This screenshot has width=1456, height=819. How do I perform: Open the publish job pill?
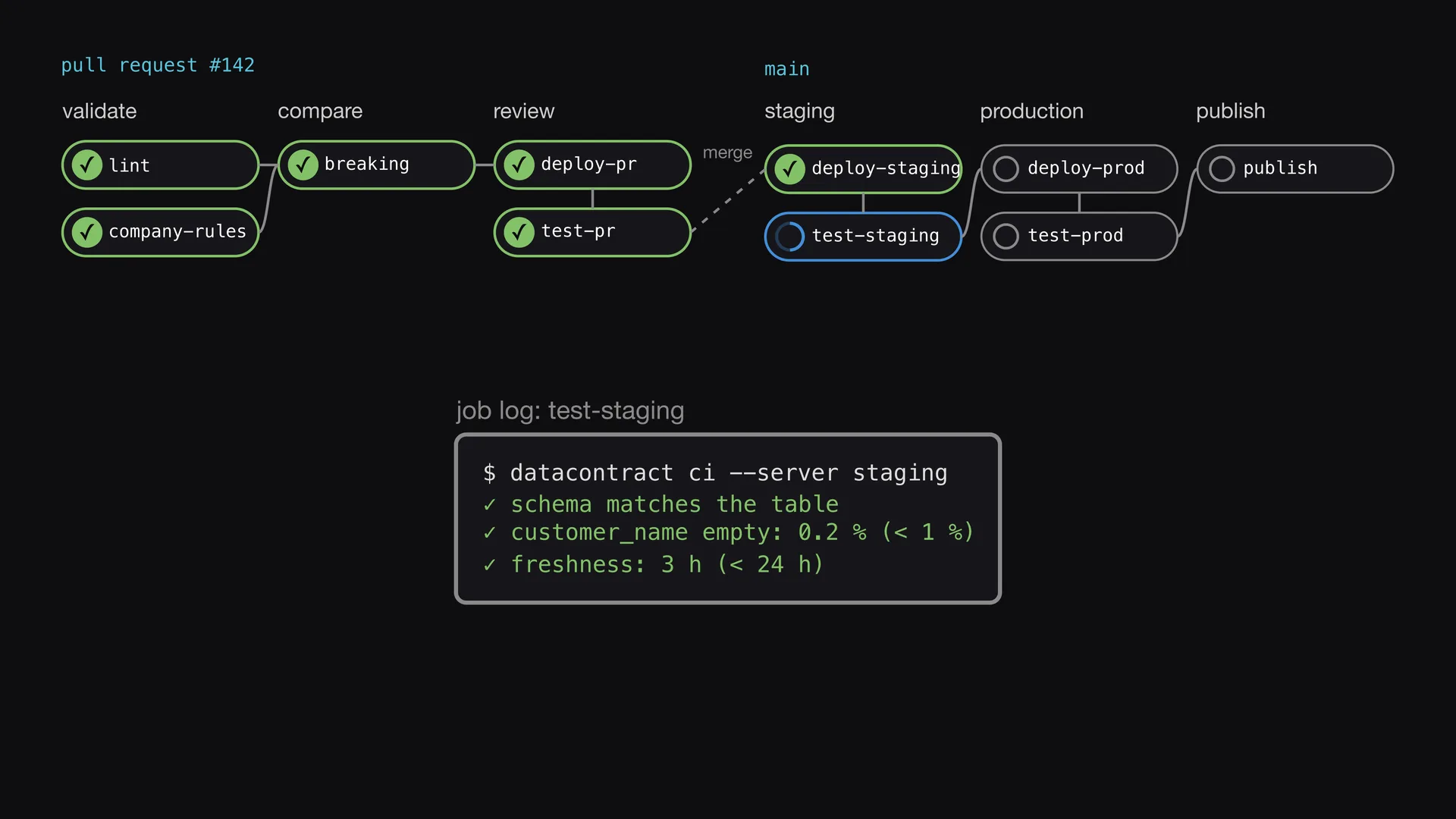coord(1295,169)
